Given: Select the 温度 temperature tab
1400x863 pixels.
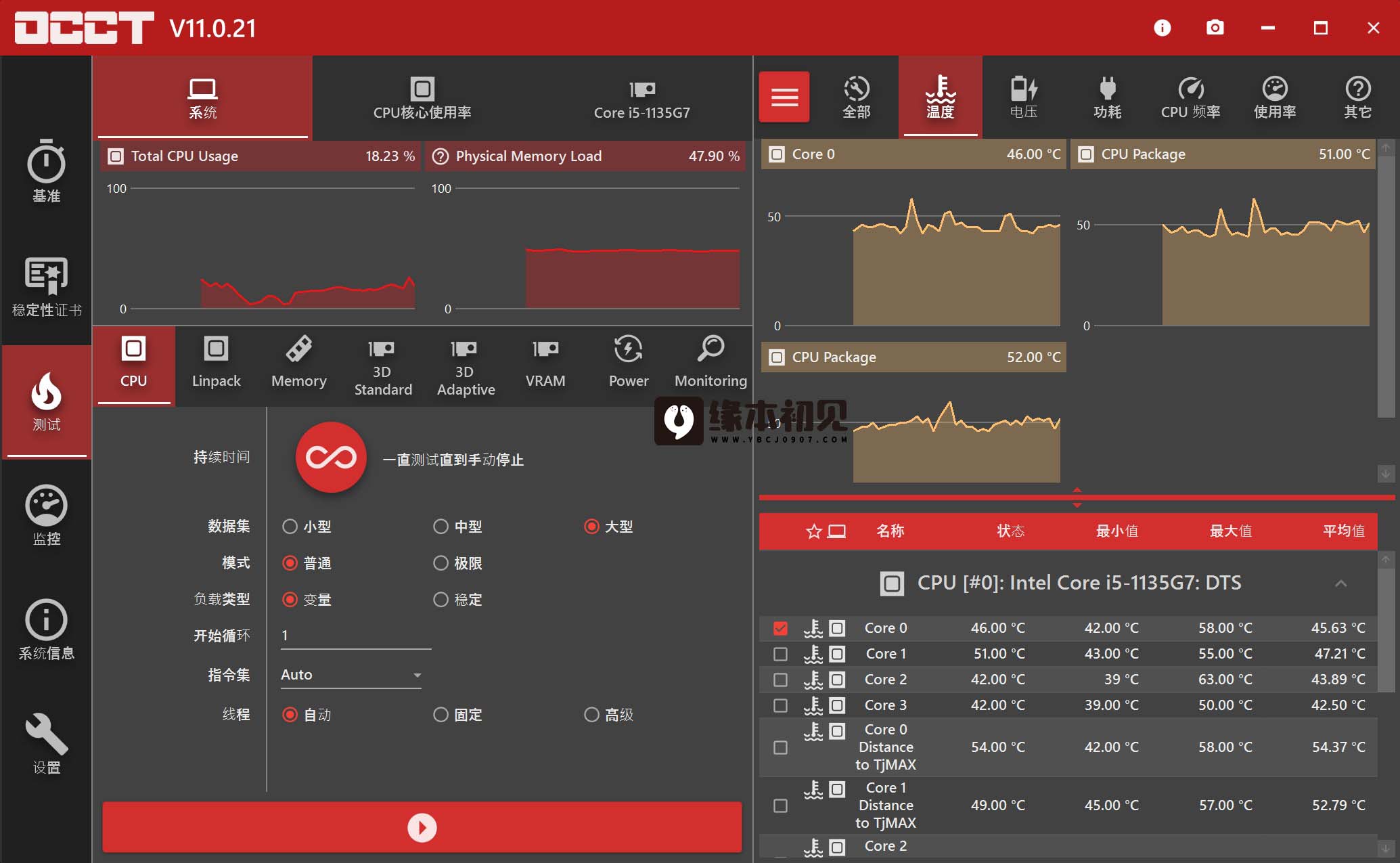Looking at the screenshot, I should point(940,97).
